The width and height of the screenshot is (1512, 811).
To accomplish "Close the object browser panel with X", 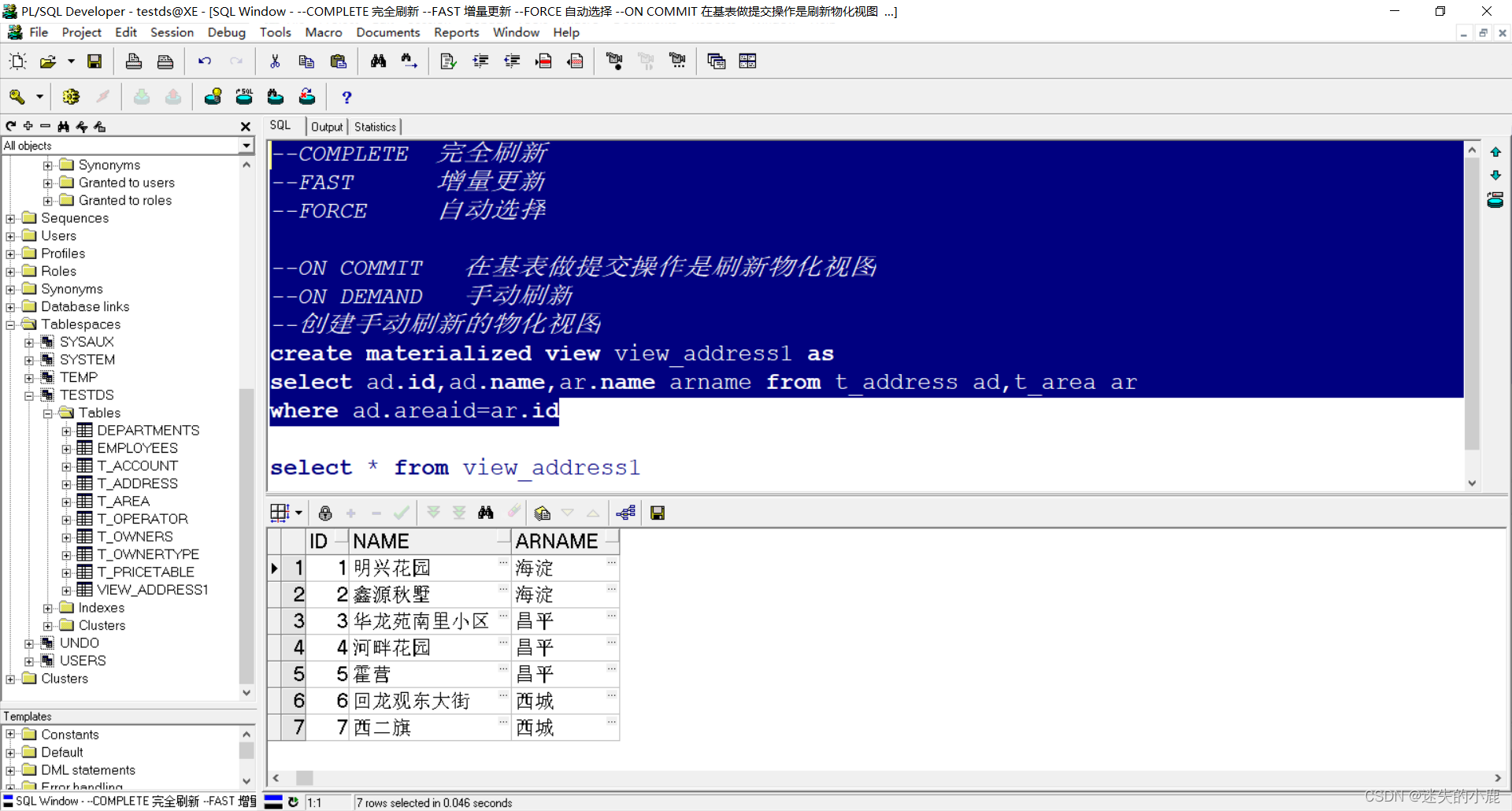I will click(x=246, y=126).
